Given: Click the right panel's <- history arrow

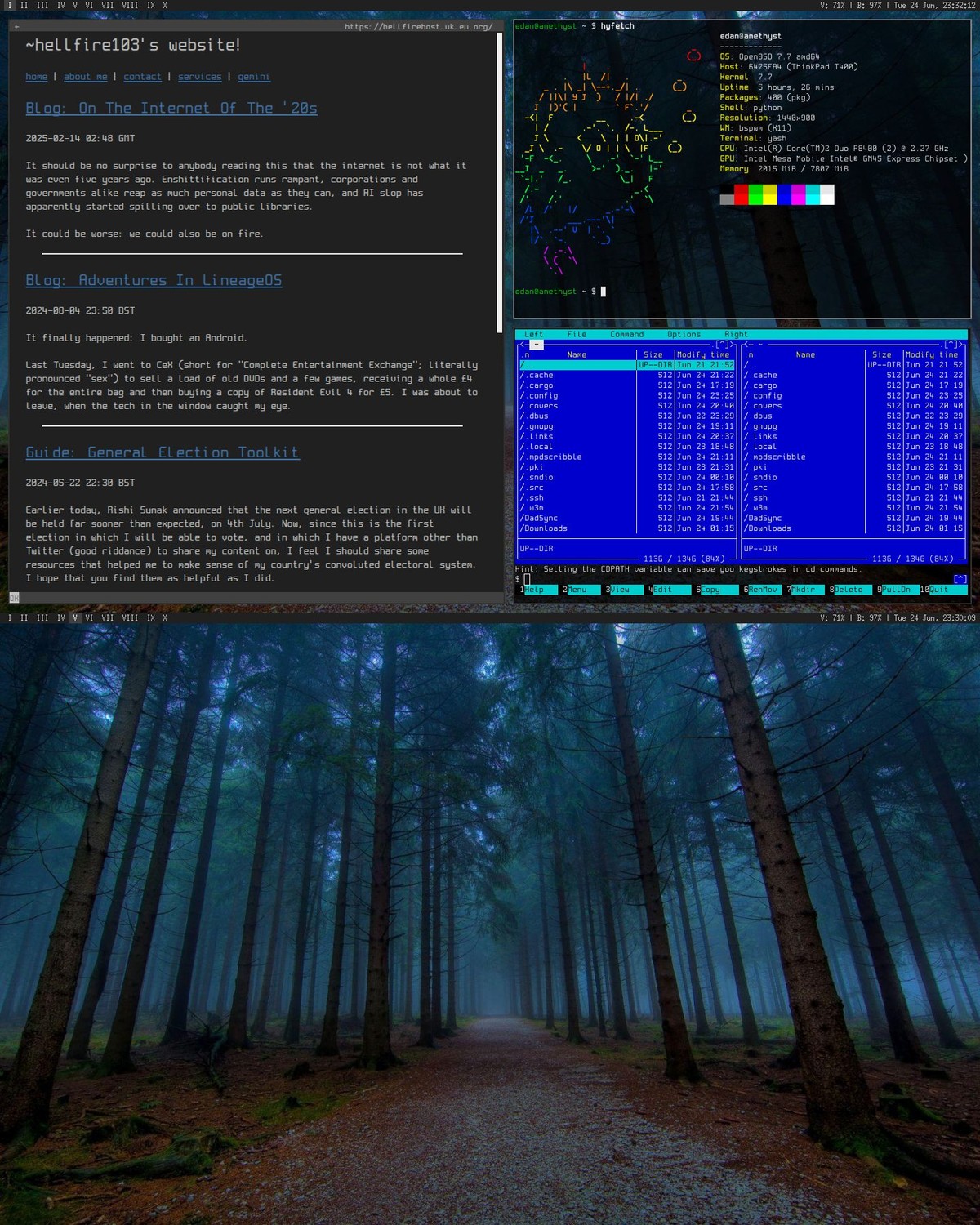Looking at the screenshot, I should [749, 345].
